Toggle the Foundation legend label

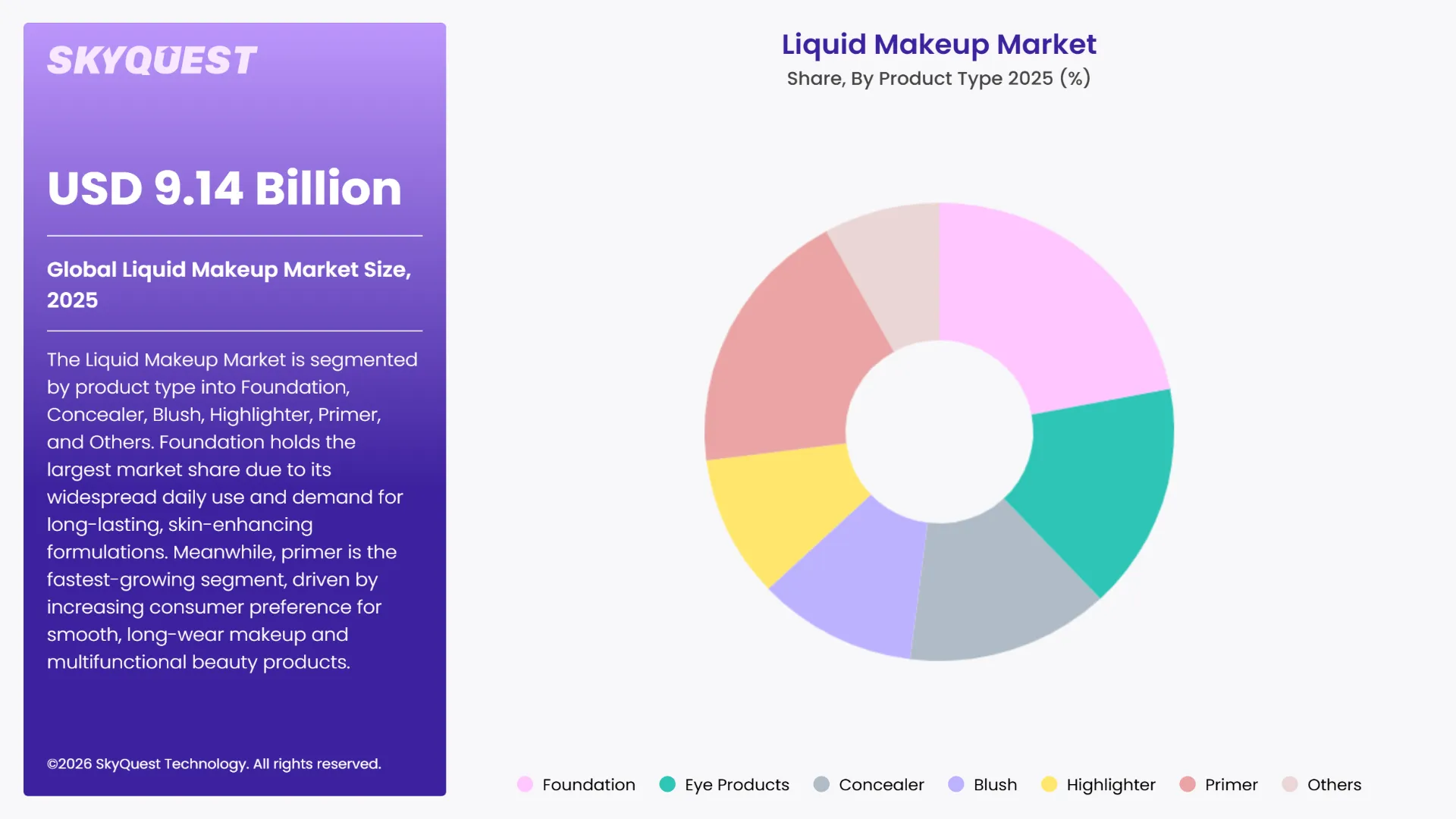588,785
